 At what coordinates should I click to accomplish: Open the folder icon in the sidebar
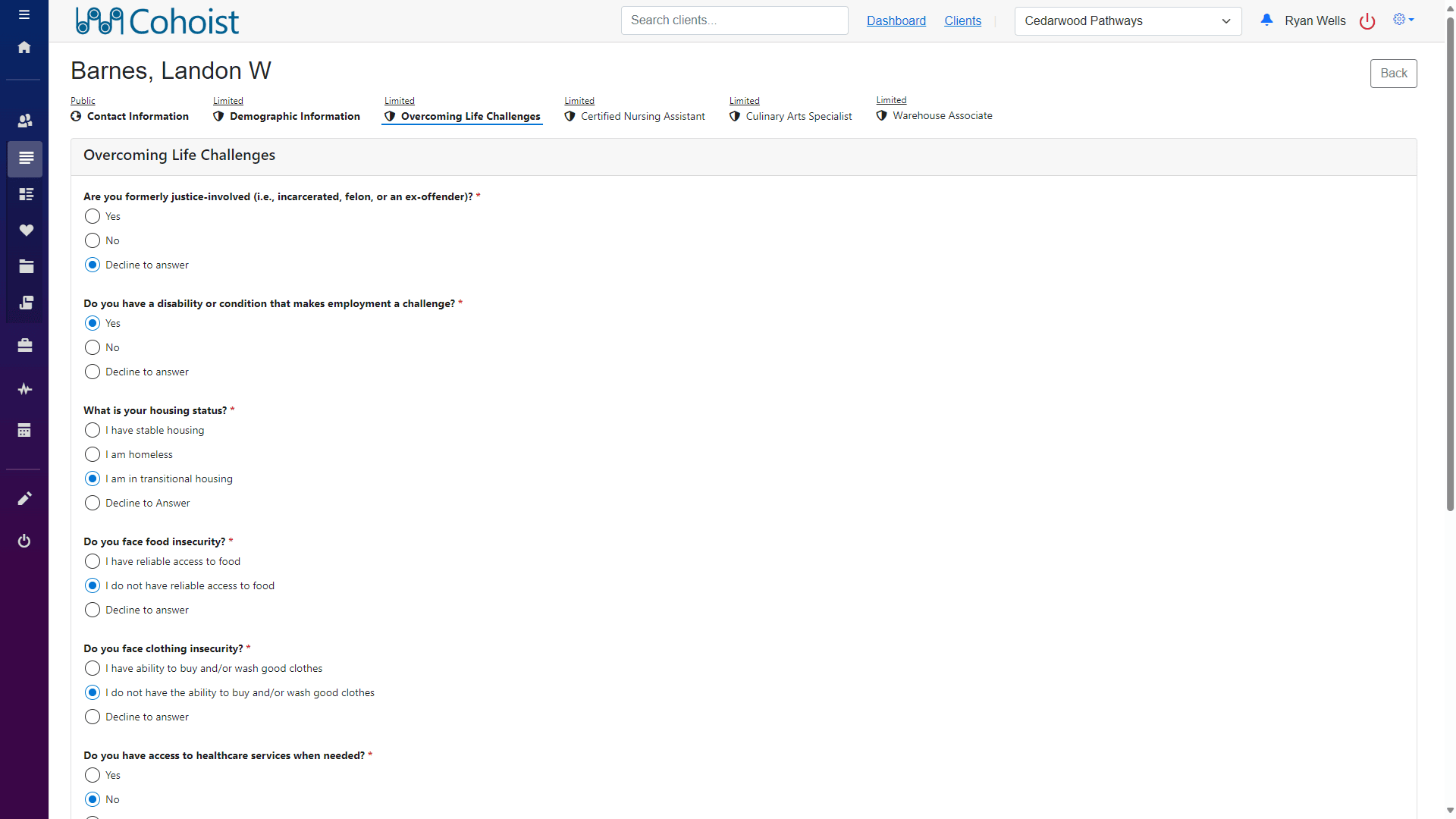pyautogui.click(x=26, y=266)
